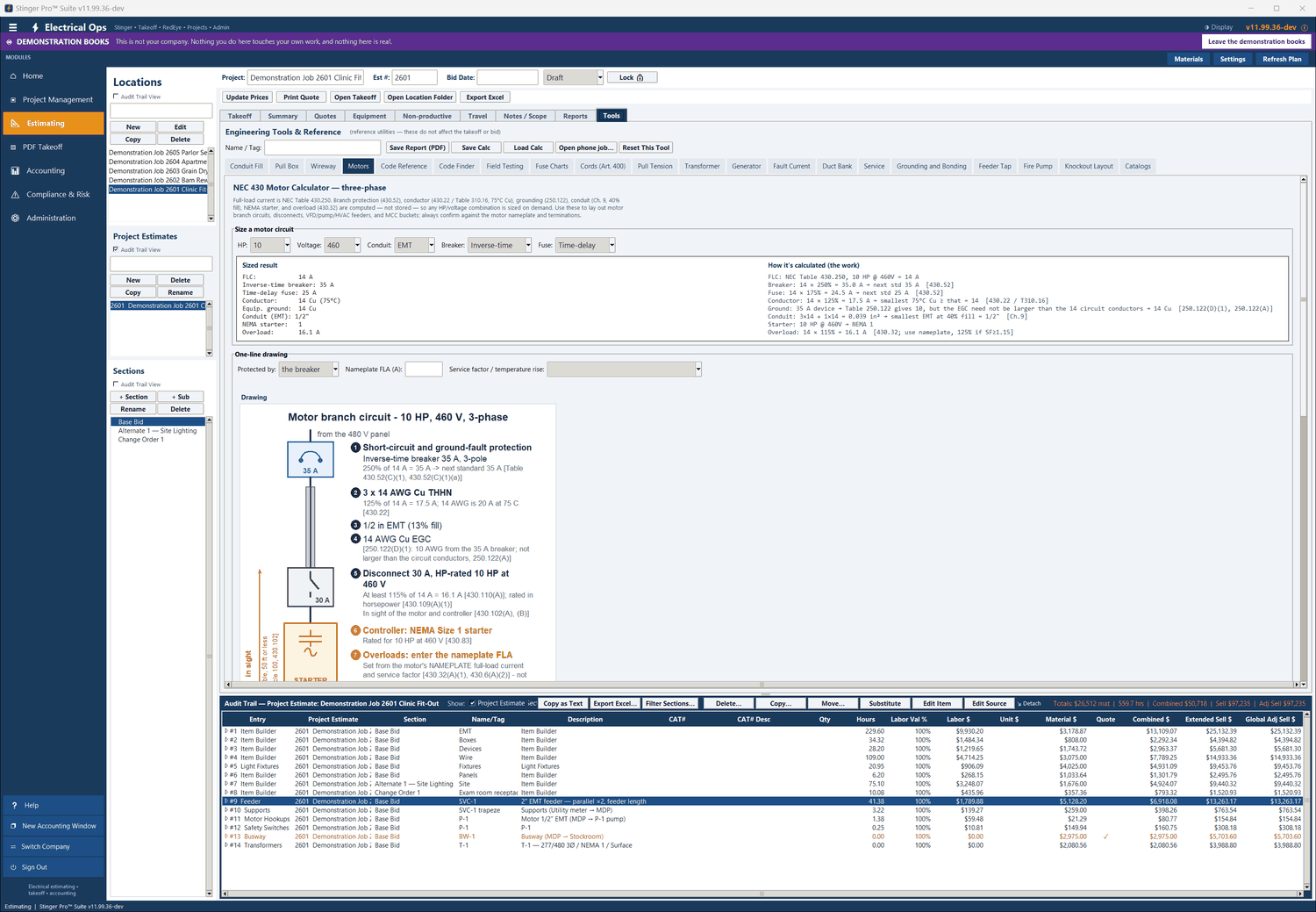Select the Fault Current tool tab
This screenshot has height=912, width=1316.
(791, 166)
